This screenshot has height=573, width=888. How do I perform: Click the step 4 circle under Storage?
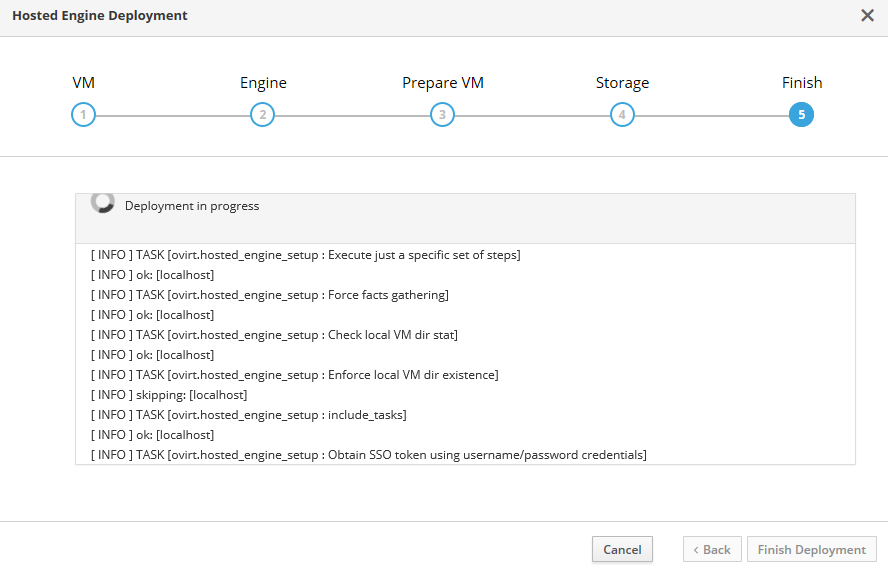coord(622,115)
